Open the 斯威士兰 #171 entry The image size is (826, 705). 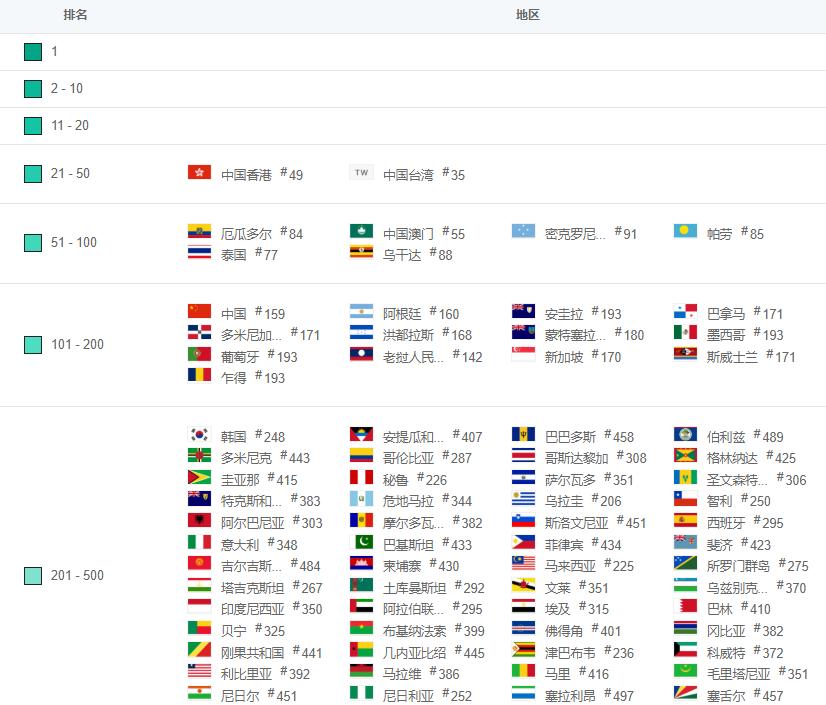(x=735, y=355)
